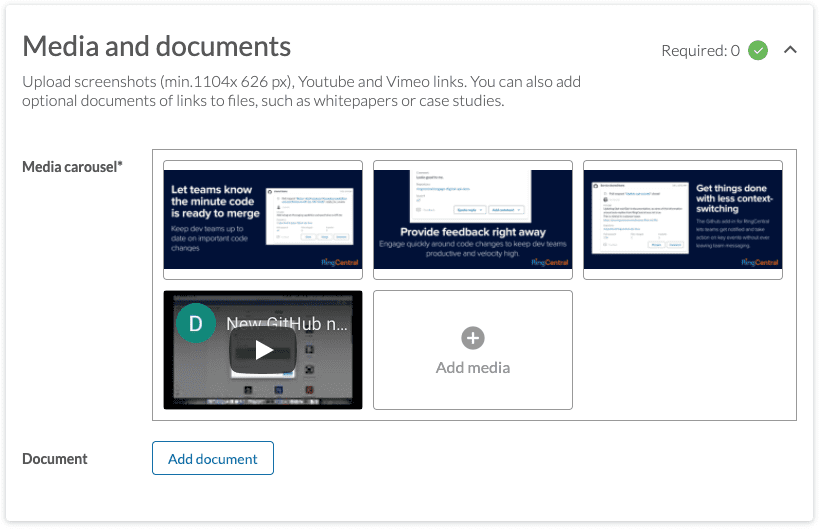Click the 'Media and documents' heading
The width and height of the screenshot is (821, 529).
pos(157,46)
